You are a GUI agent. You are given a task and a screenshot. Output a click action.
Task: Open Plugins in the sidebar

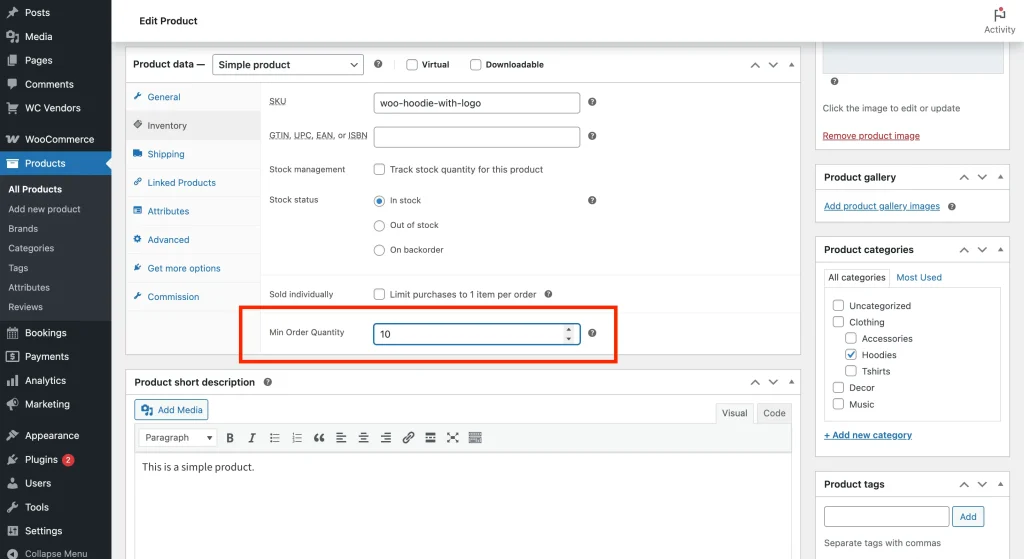(x=56, y=460)
